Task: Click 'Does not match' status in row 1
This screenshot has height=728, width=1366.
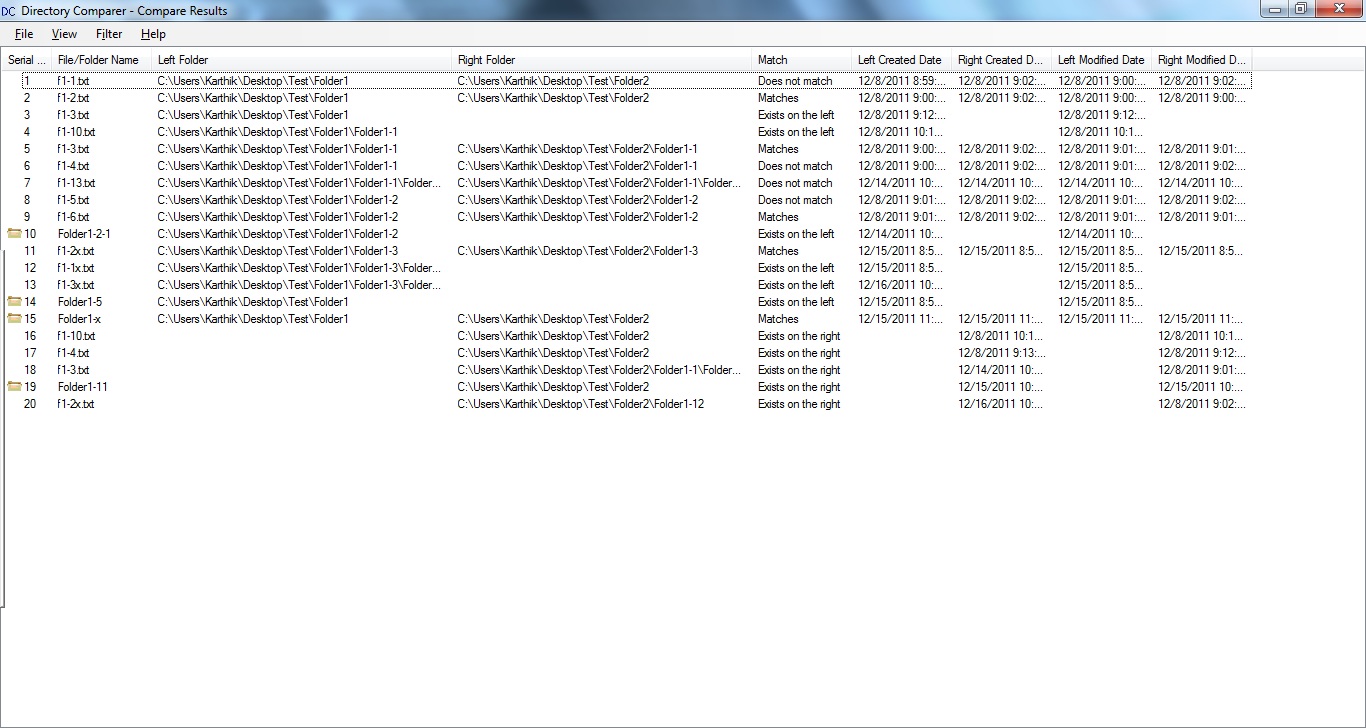Action: click(x=795, y=81)
